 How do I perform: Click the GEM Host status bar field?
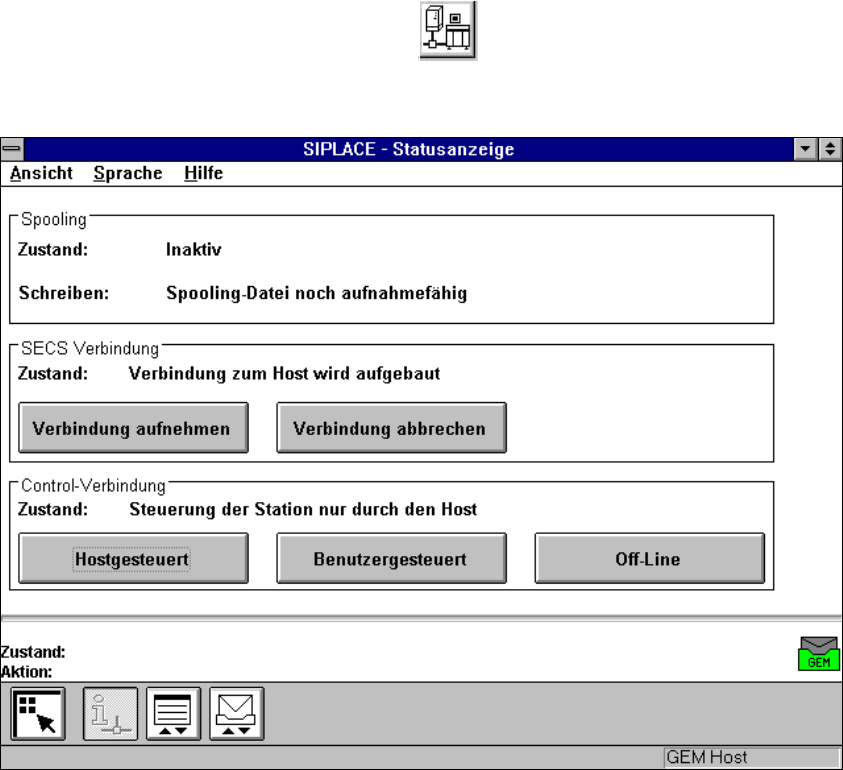click(x=752, y=757)
